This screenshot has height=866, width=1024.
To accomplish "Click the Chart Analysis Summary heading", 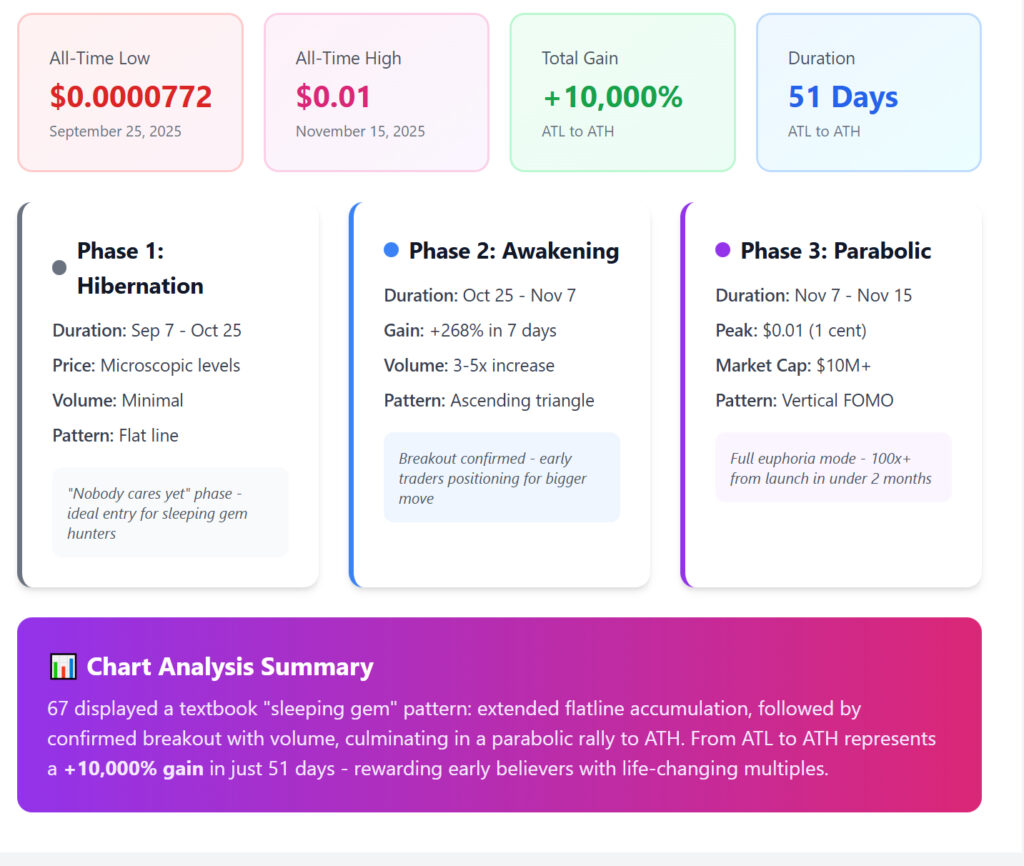I will click(x=230, y=667).
